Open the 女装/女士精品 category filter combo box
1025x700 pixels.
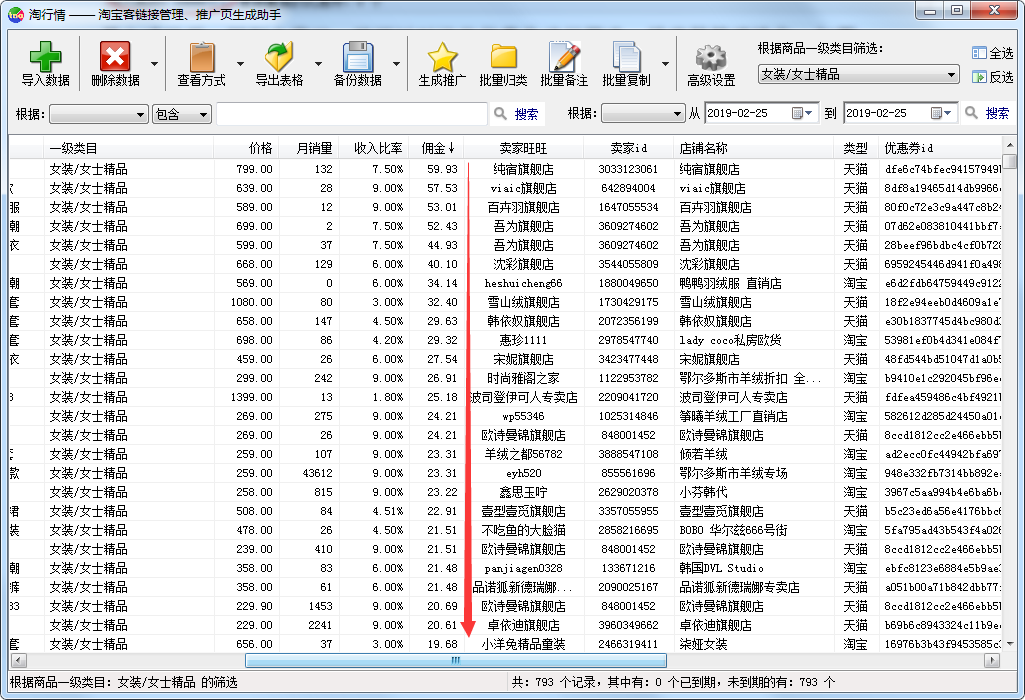[858, 75]
